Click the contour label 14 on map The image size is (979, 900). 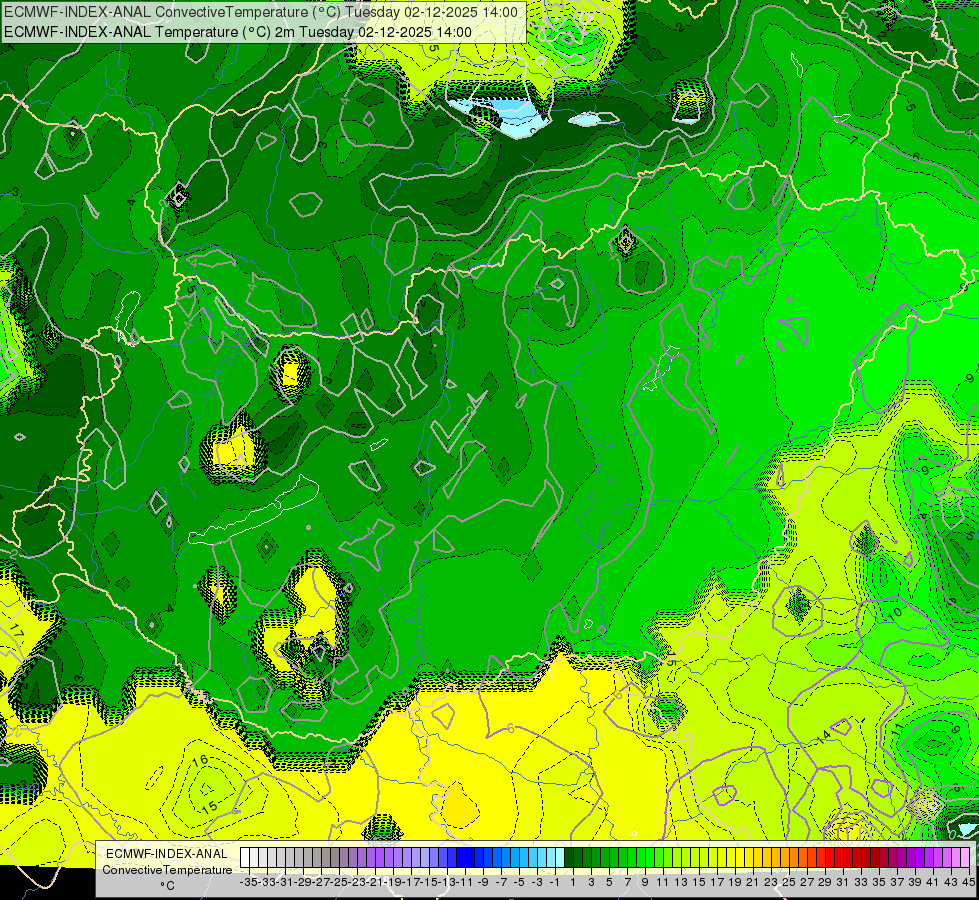coord(824,736)
